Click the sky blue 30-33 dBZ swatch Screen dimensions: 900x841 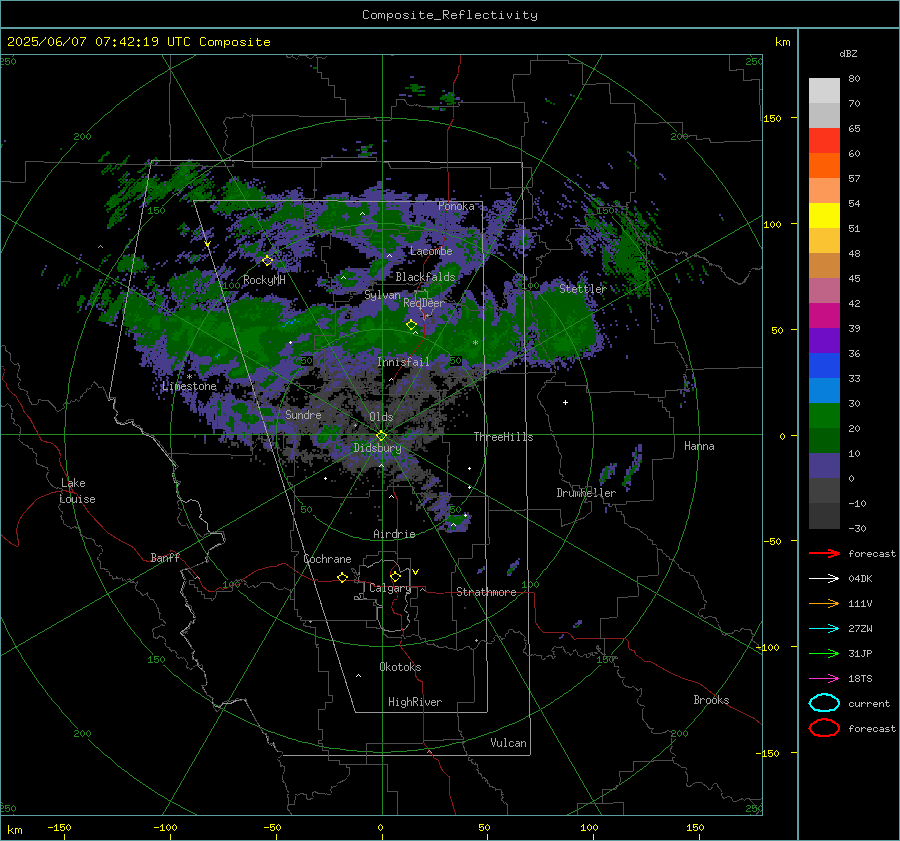(824, 391)
